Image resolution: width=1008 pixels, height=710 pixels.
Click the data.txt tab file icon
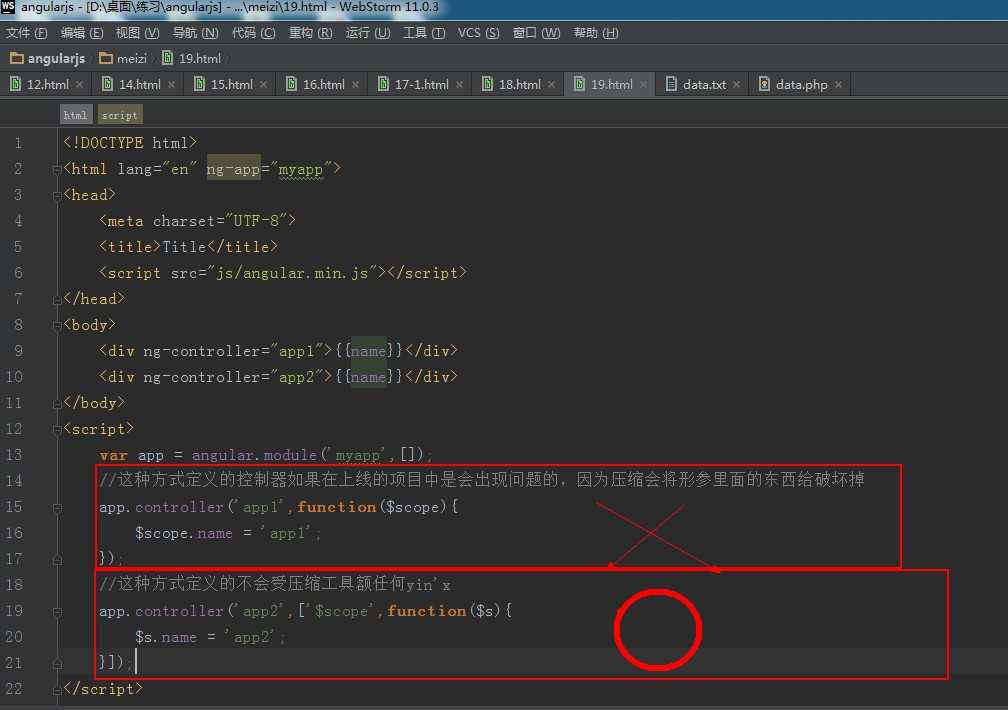tap(671, 84)
